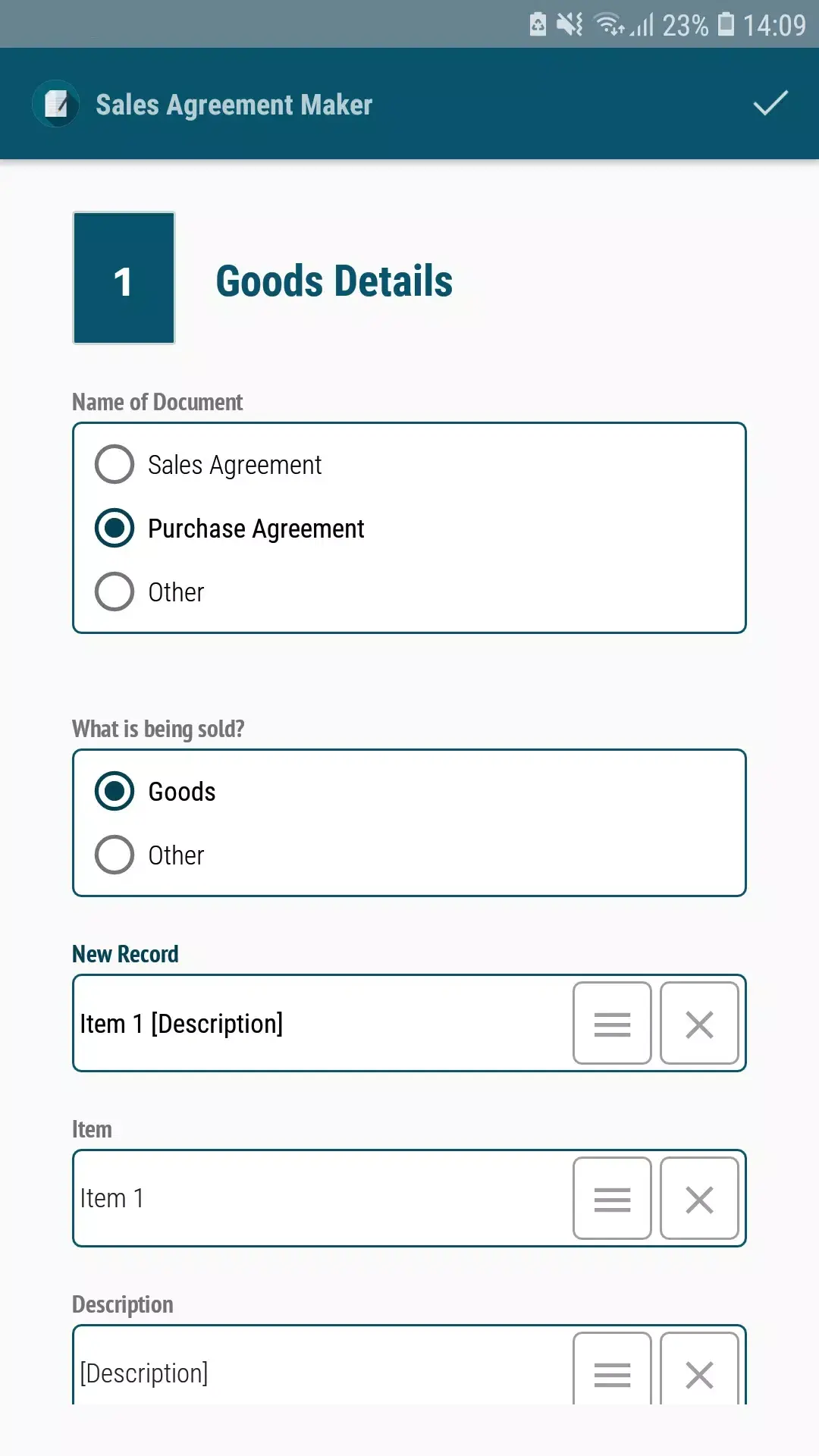Reselect the Purchase Agreement option
Viewport: 819px width, 1456px height.
coord(114,528)
